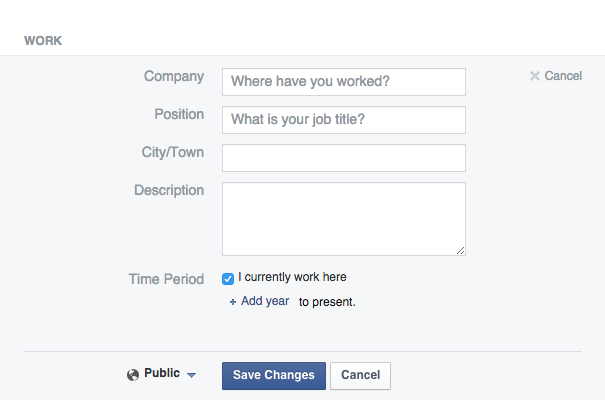Click the X icon beside top Cancel
This screenshot has width=605, height=400.
[534, 76]
